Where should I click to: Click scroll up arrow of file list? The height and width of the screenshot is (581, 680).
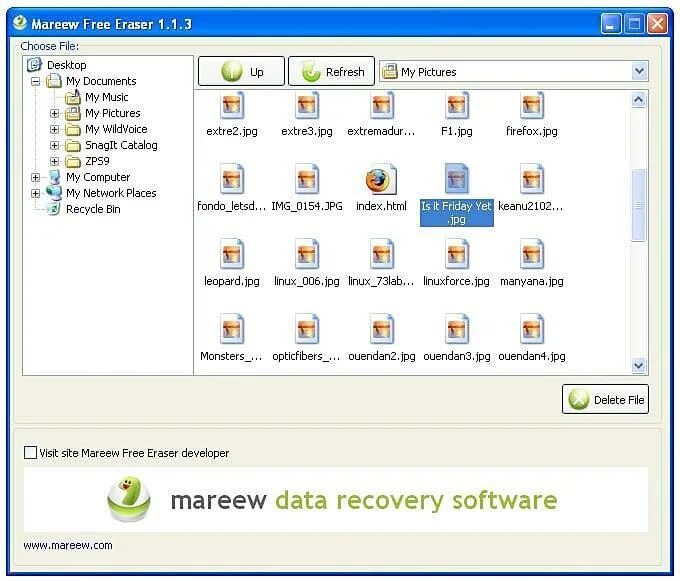click(638, 100)
